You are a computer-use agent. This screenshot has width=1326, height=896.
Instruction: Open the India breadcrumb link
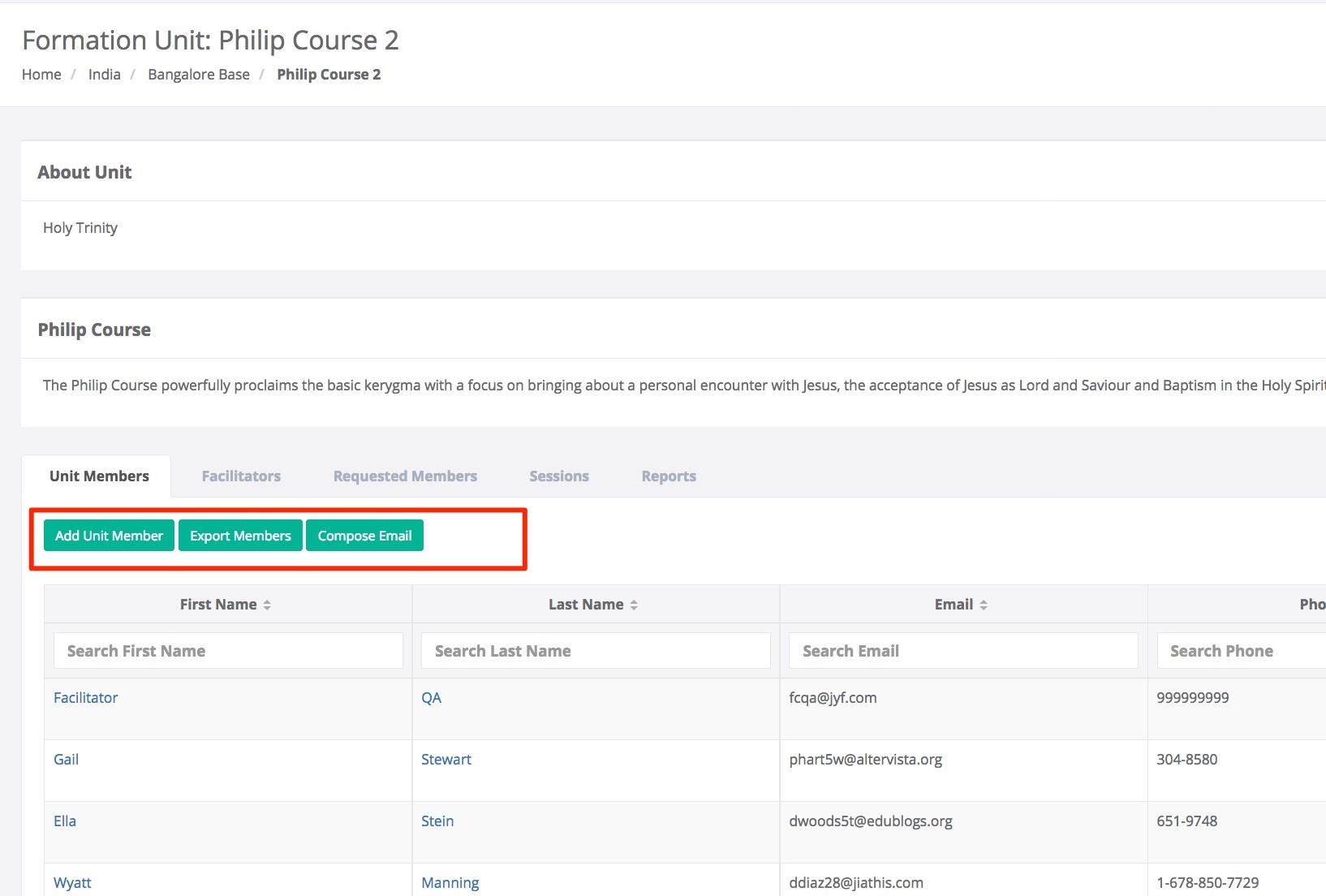click(104, 75)
